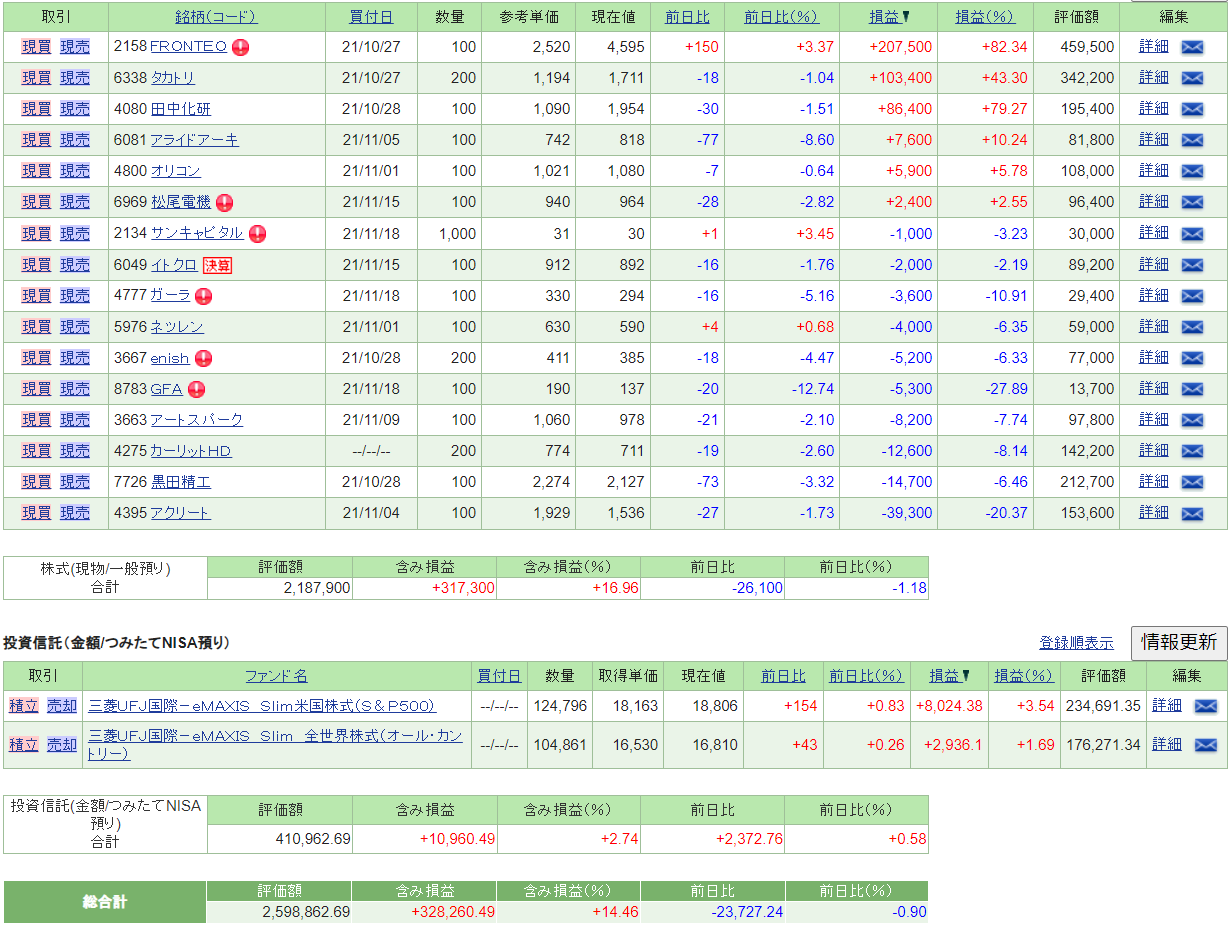Click 現売 for the 黒田精工 row

click(x=74, y=482)
